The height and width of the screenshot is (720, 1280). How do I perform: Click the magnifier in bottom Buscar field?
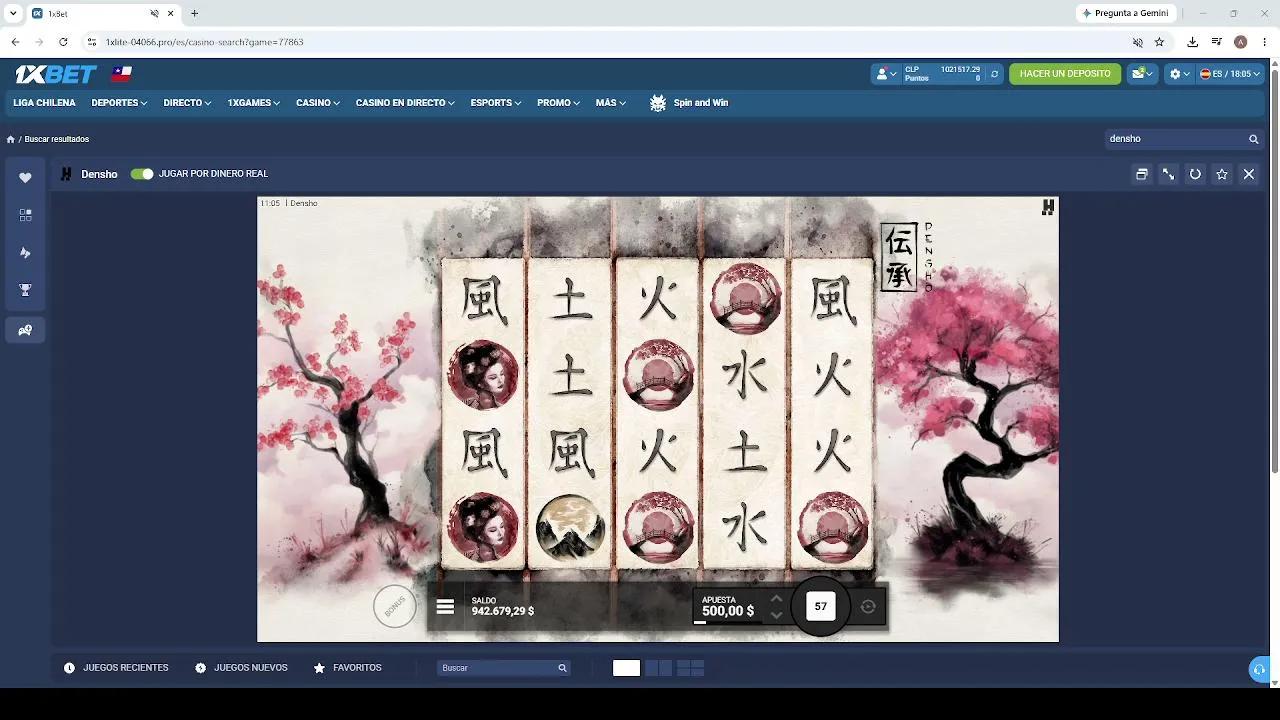(562, 668)
